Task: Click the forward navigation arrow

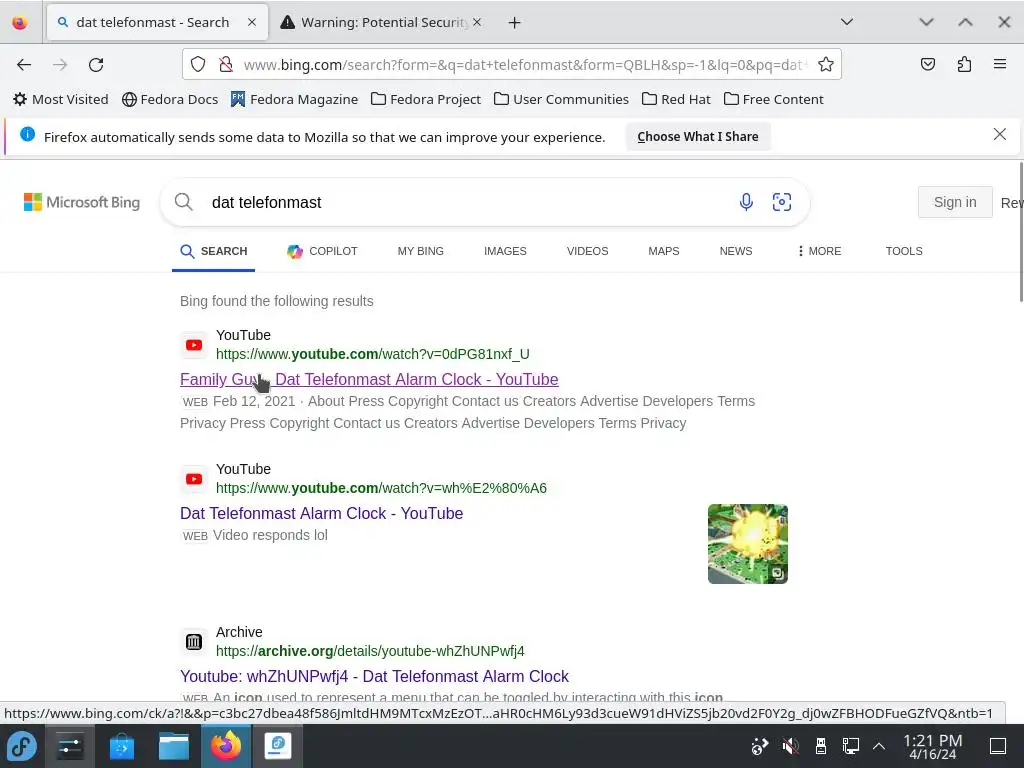Action: pos(60,65)
